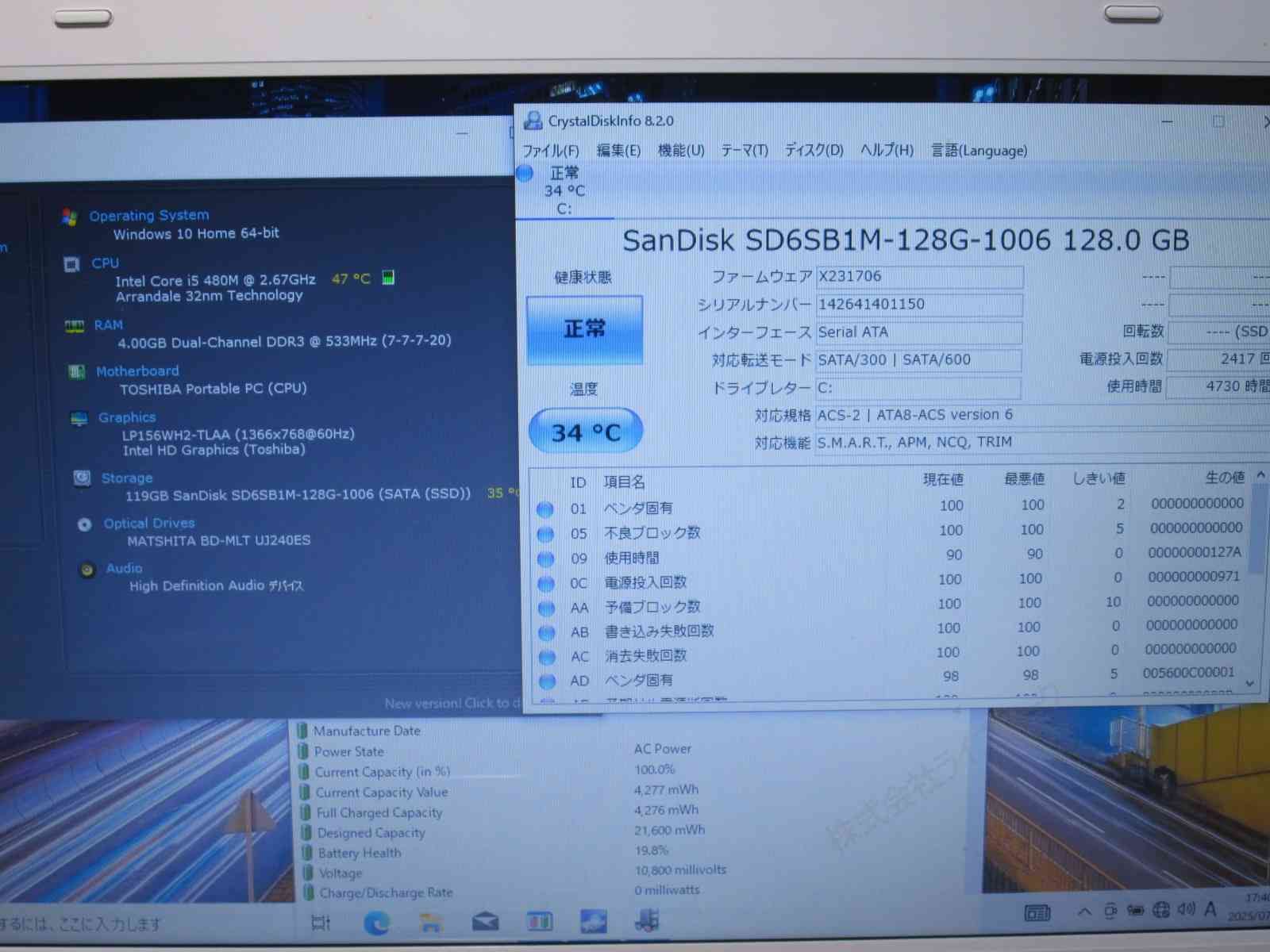The height and width of the screenshot is (952, 1270).
Task: Open Operating System section in Speccy
Action: [x=149, y=216]
